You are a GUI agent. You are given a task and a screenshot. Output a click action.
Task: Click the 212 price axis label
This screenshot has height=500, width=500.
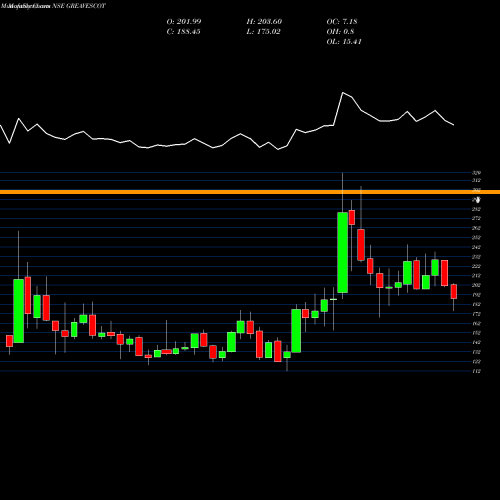point(476,276)
